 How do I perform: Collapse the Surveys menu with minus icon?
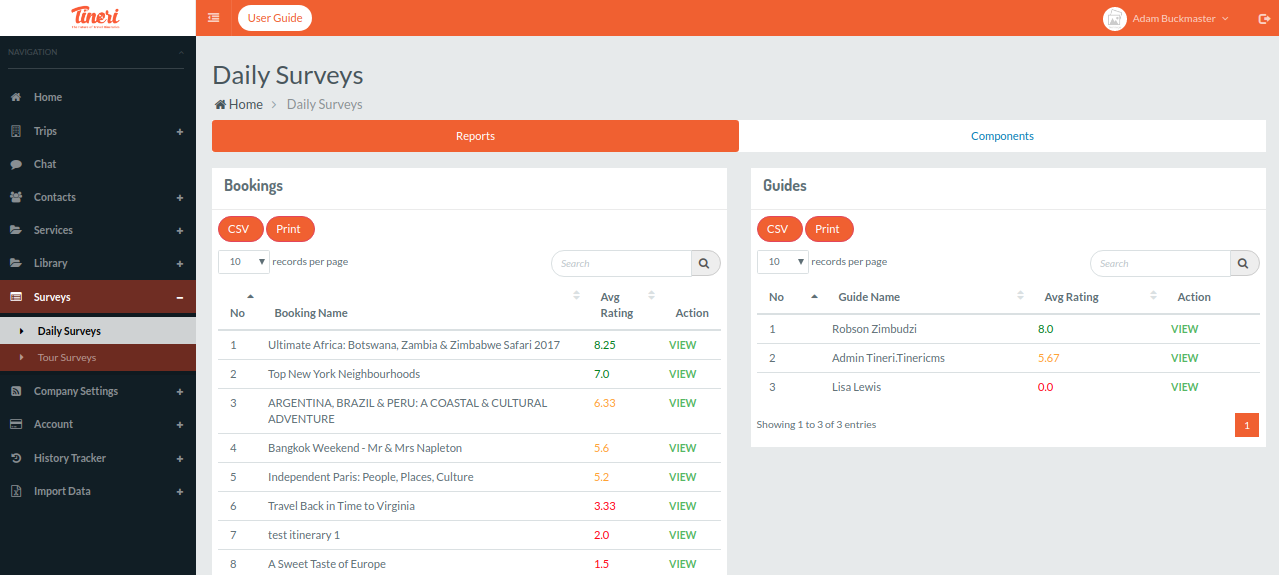(180, 297)
